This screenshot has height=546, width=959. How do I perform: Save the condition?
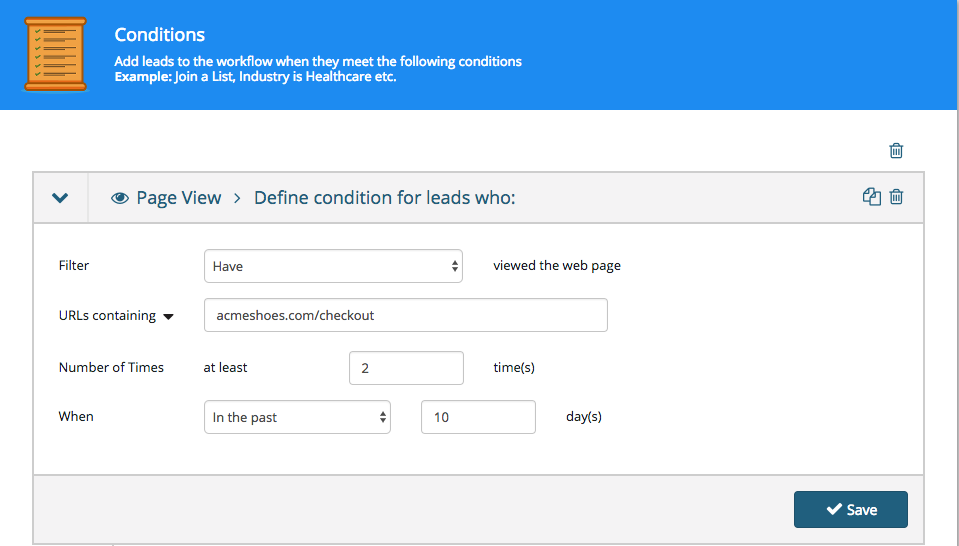pos(851,509)
